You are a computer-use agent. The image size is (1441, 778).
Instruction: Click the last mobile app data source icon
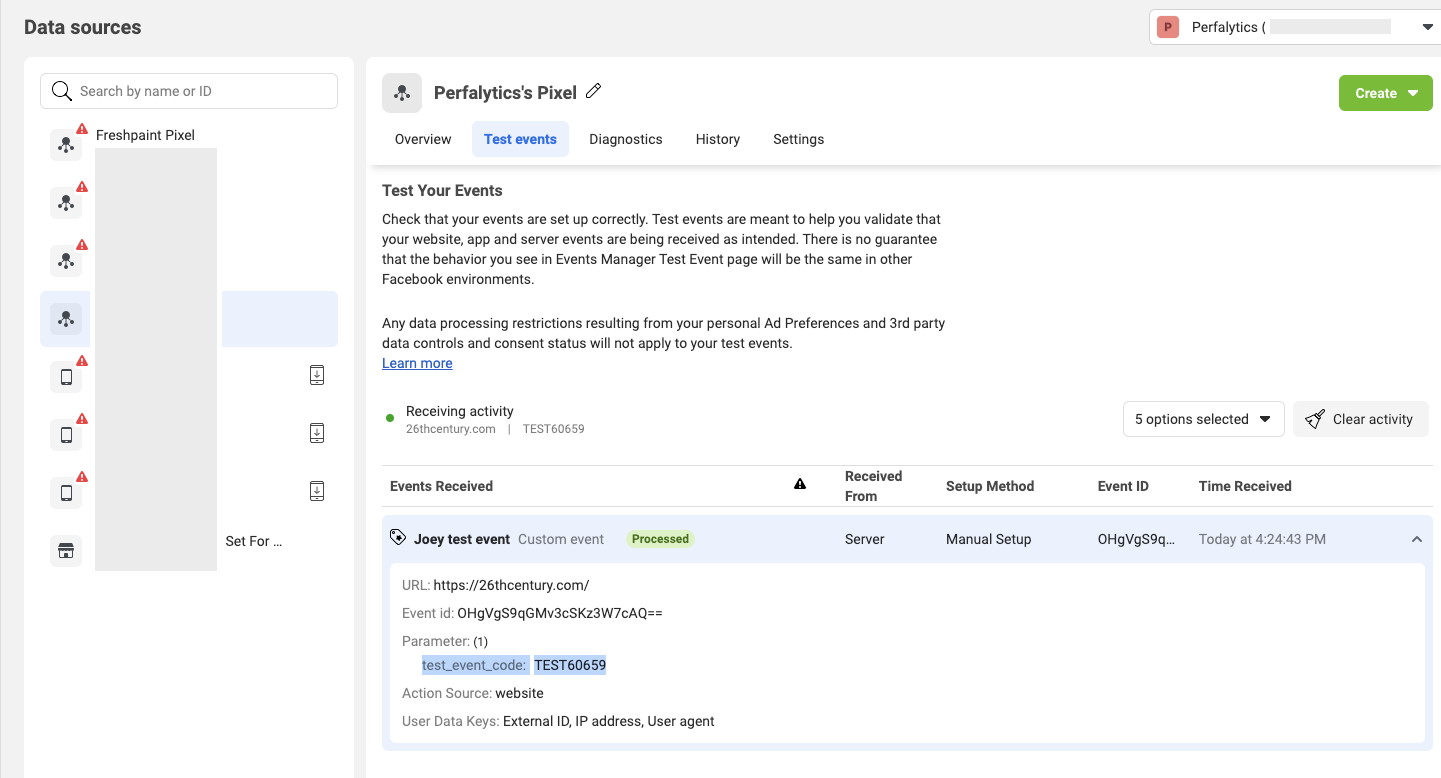66,493
